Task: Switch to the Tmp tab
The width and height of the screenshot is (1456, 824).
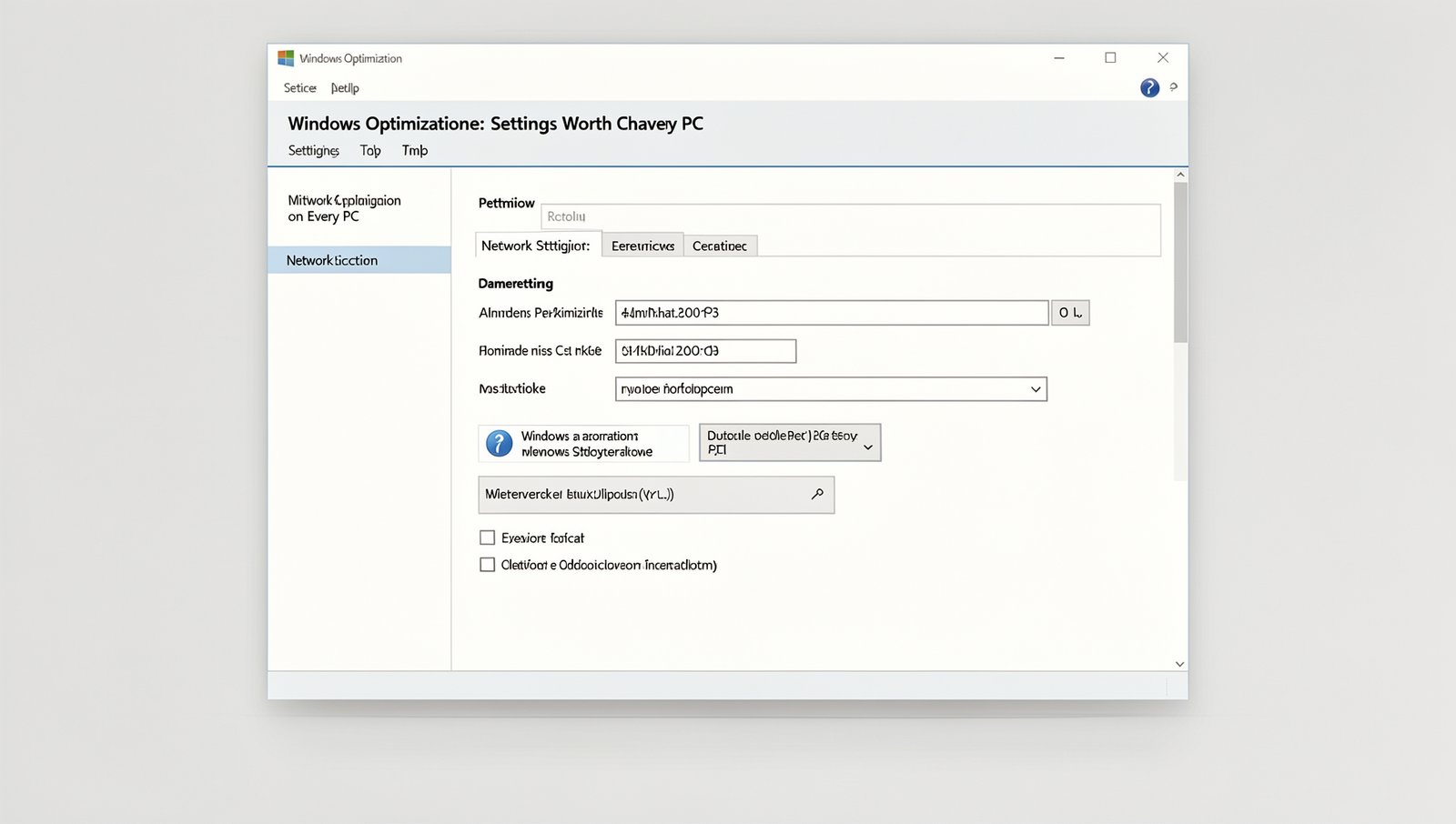Action: [415, 151]
